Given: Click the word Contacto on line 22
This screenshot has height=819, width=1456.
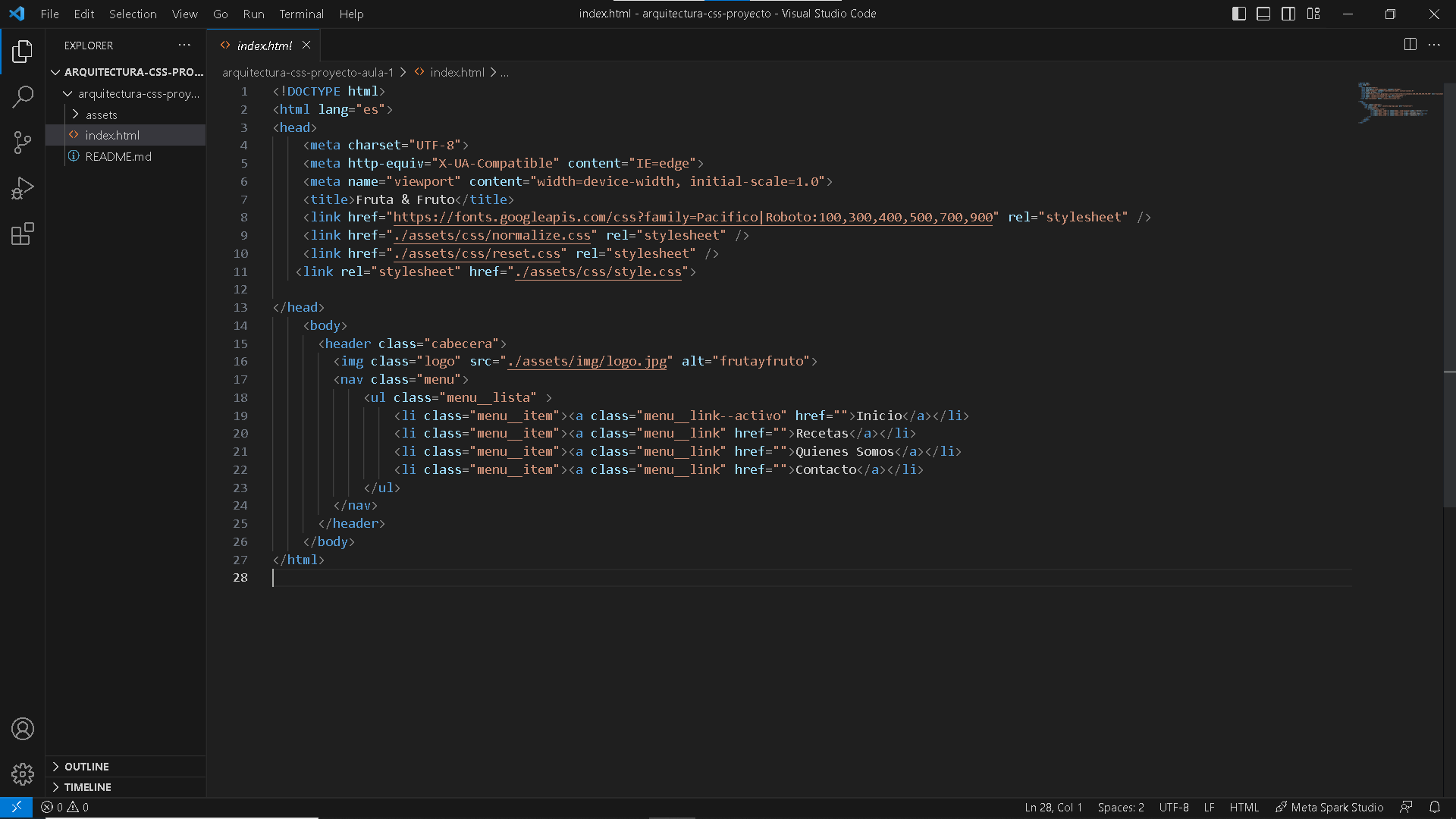Looking at the screenshot, I should 826,470.
